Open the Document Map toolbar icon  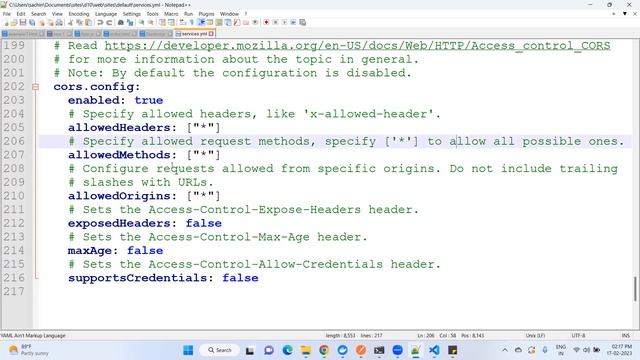pyautogui.click(x=219, y=22)
